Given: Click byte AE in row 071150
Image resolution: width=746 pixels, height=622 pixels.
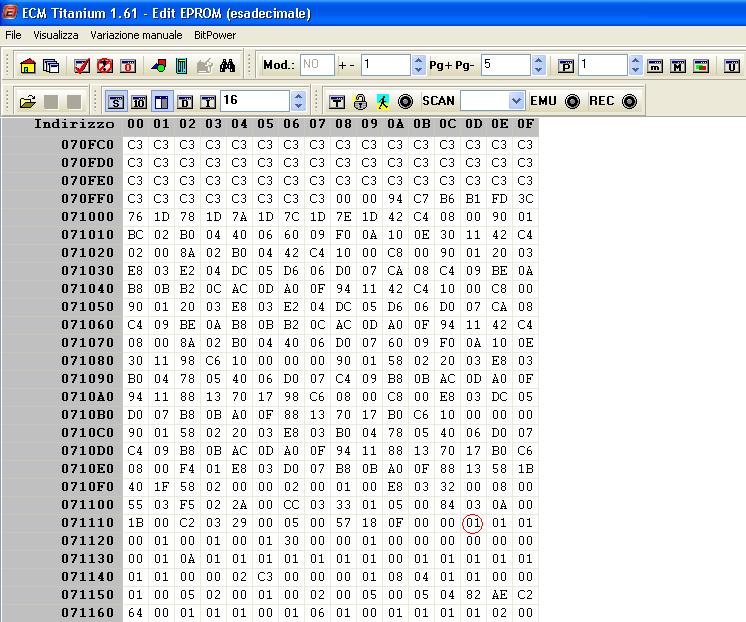Looking at the screenshot, I should click(x=499, y=595).
